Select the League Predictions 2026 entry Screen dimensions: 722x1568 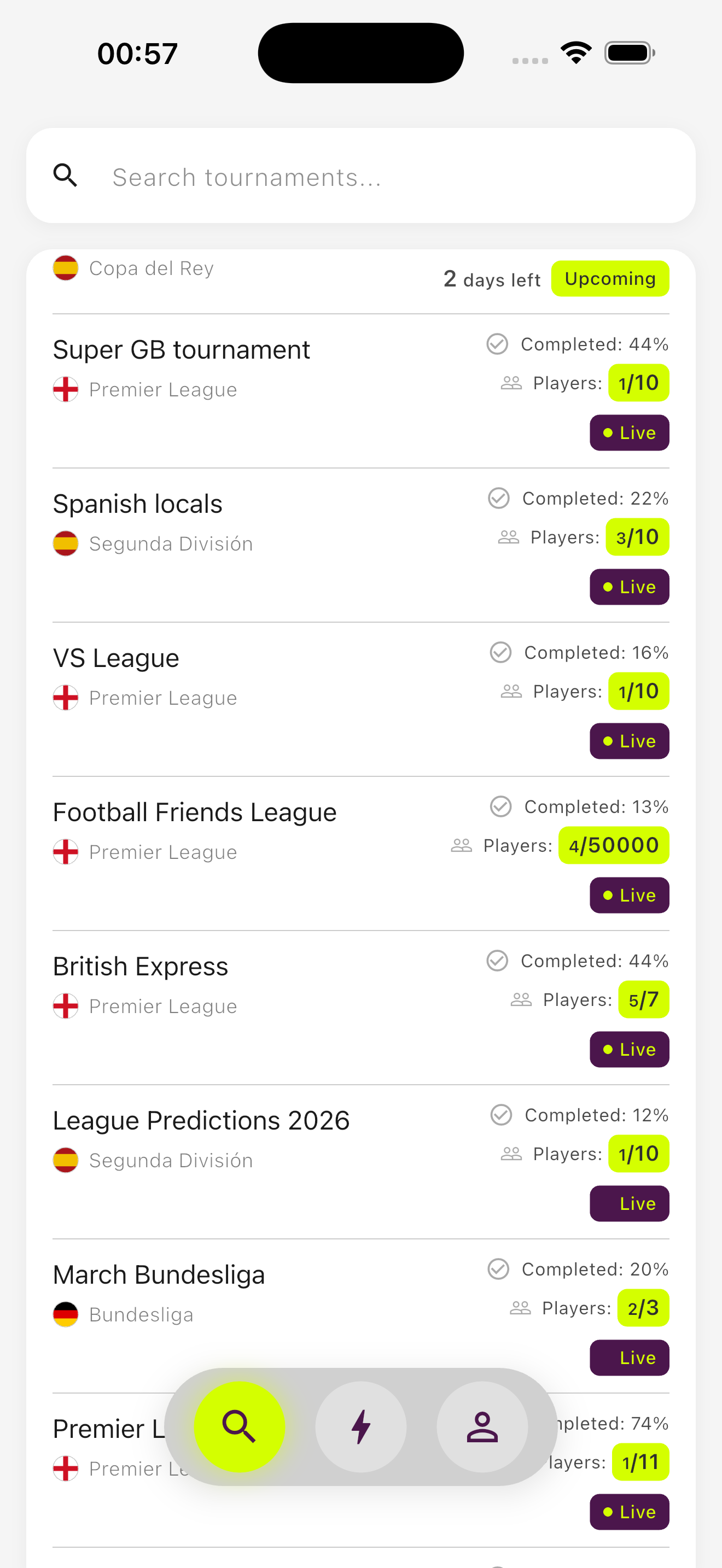pos(361,1161)
